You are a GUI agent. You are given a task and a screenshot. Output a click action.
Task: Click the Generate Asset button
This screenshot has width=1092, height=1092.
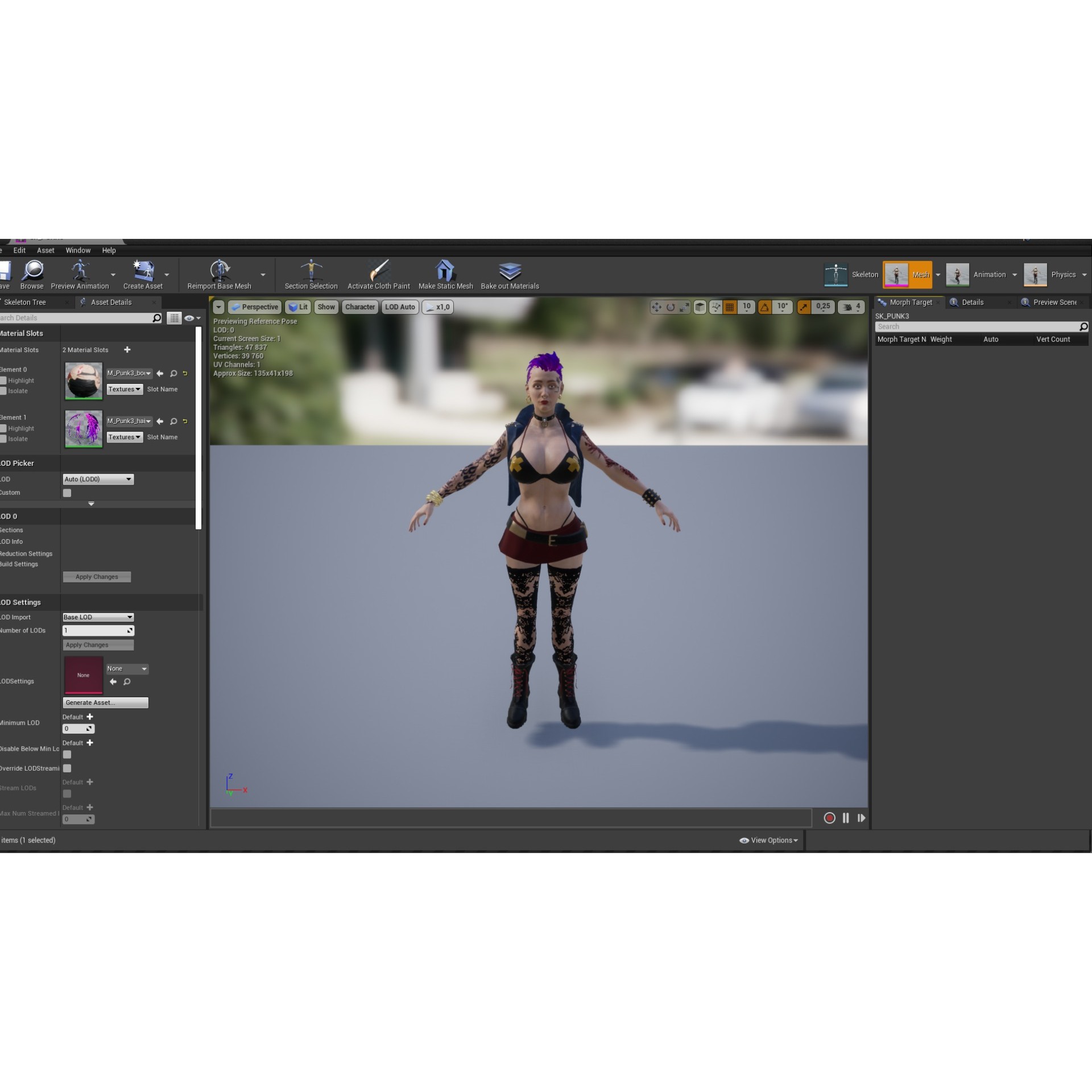[105, 703]
